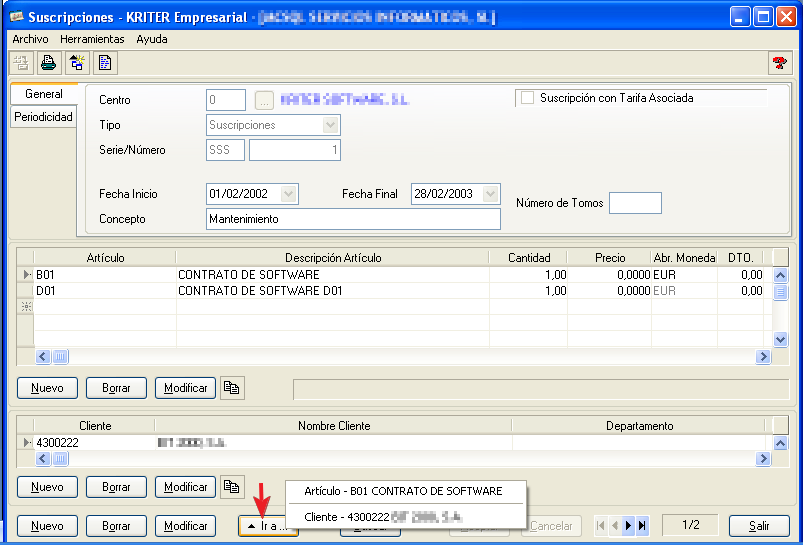Viewport: 803px width, 545px height.
Task: Click clients grid right scroll arrow
Action: coord(763,458)
